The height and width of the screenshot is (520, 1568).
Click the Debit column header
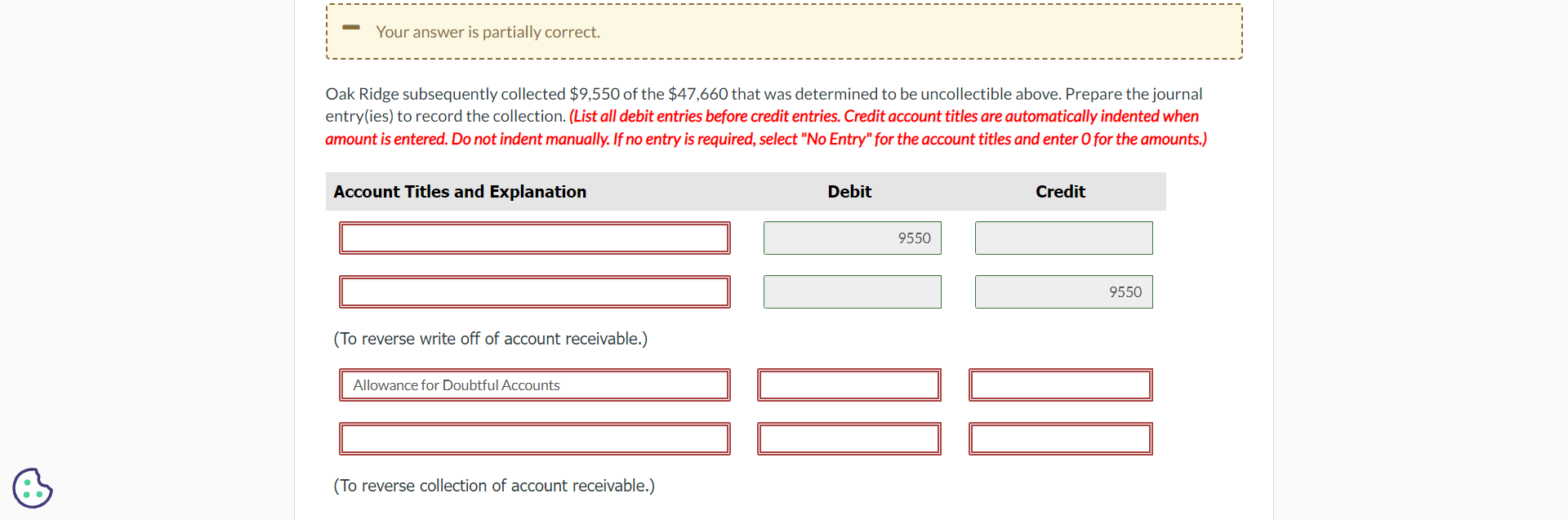(849, 191)
